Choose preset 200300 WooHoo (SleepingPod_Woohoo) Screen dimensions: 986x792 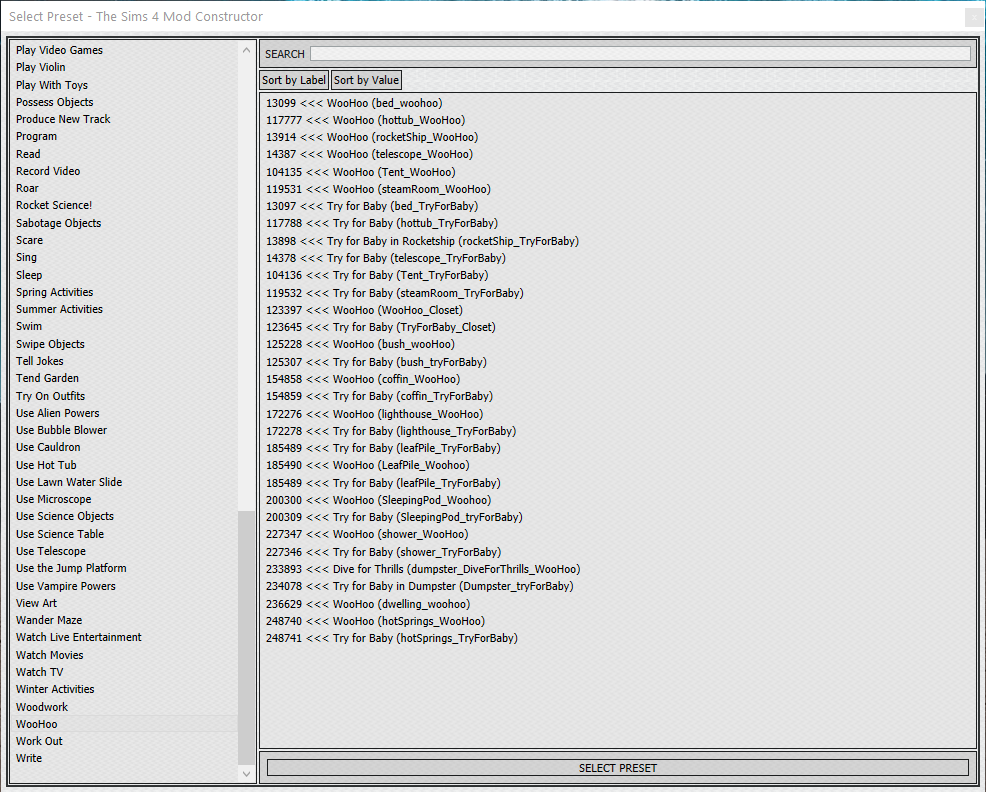(379, 500)
